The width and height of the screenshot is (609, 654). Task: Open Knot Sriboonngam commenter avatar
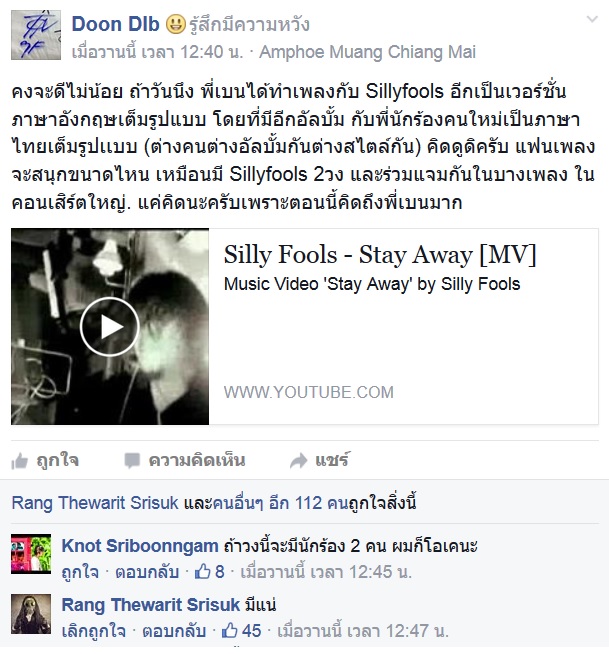click(31, 554)
